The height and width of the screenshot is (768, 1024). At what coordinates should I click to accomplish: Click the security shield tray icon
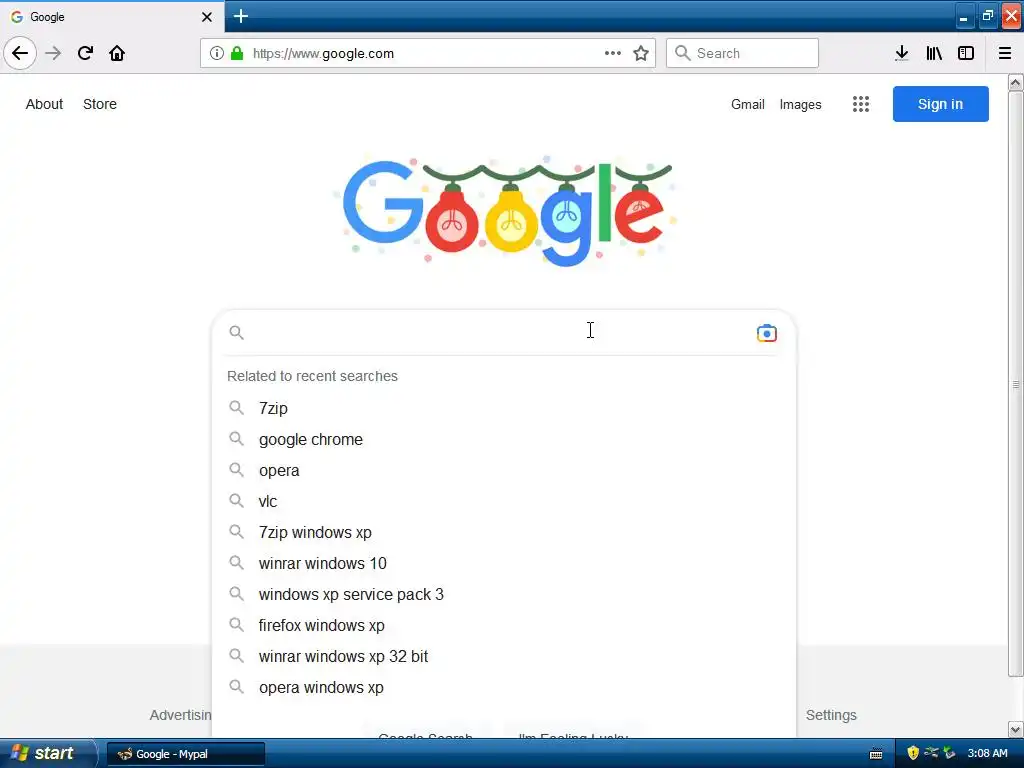point(913,753)
